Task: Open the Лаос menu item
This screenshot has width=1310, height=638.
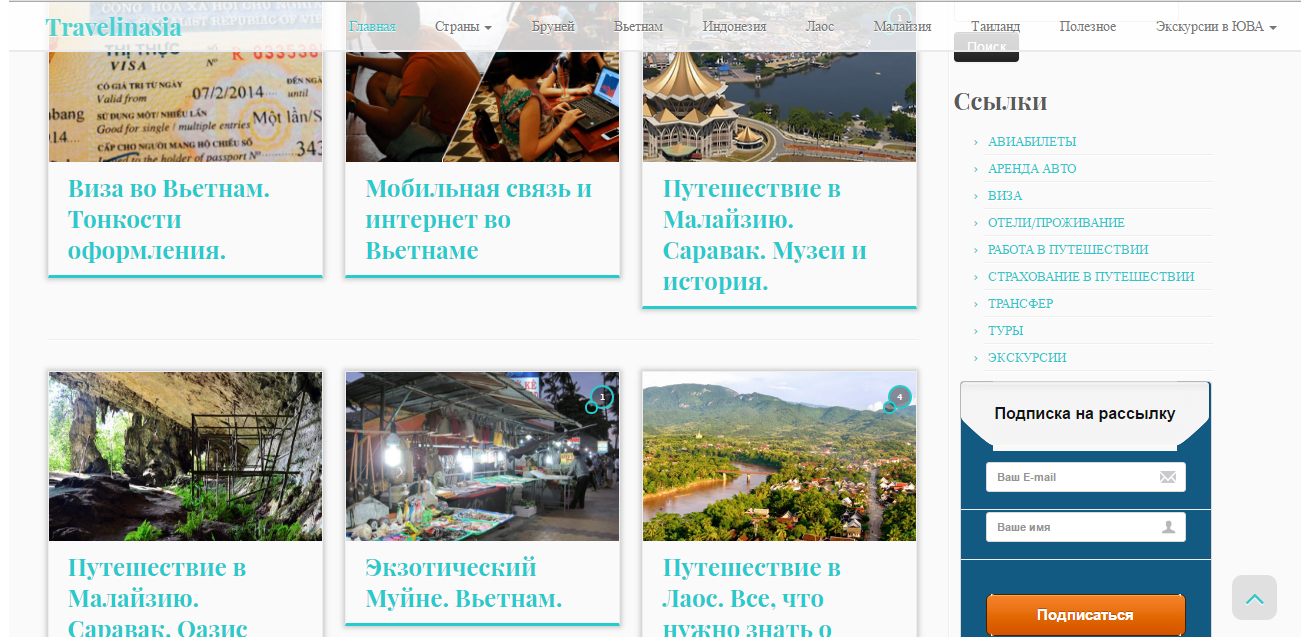Action: click(820, 27)
